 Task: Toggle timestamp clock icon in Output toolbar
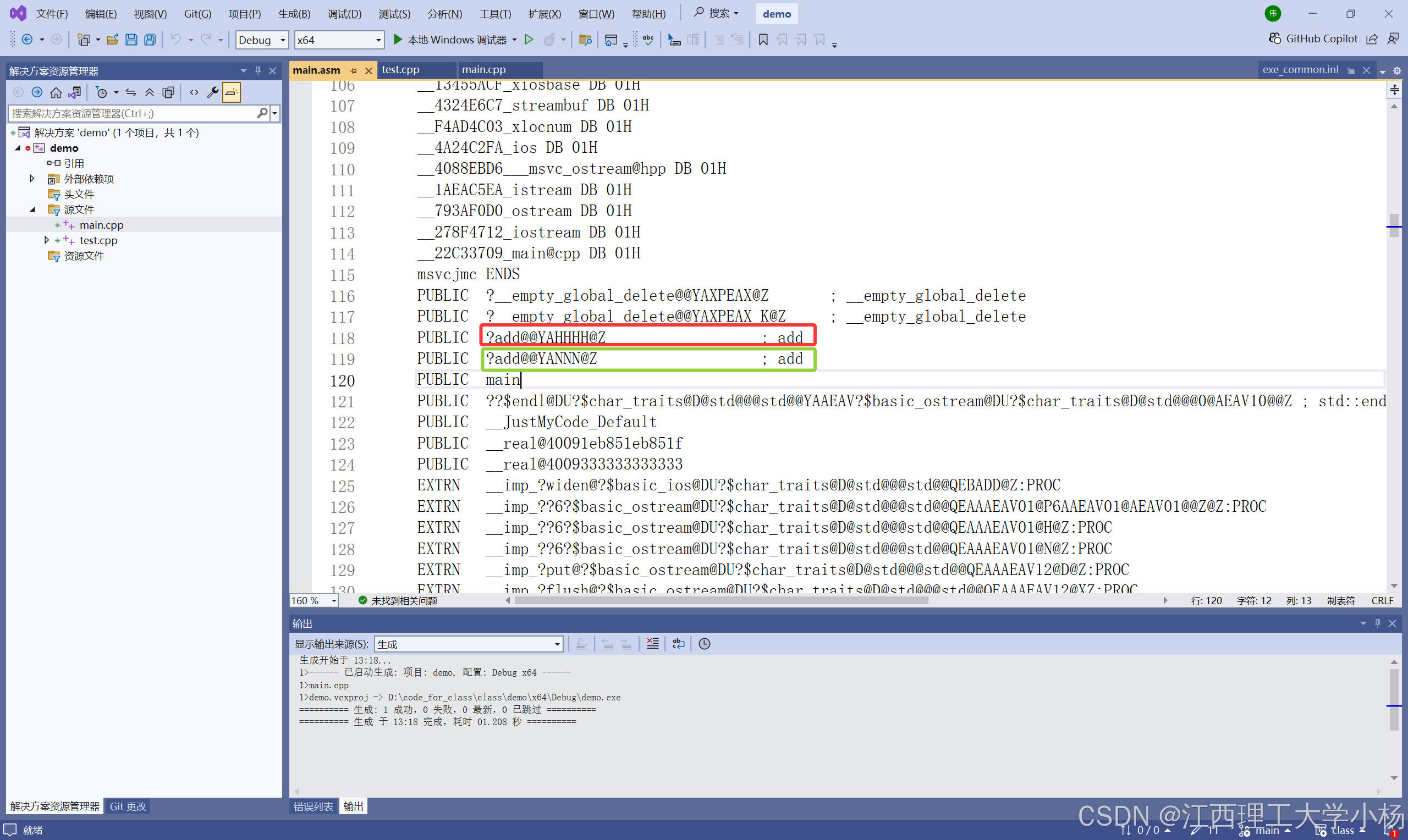pyautogui.click(x=705, y=644)
